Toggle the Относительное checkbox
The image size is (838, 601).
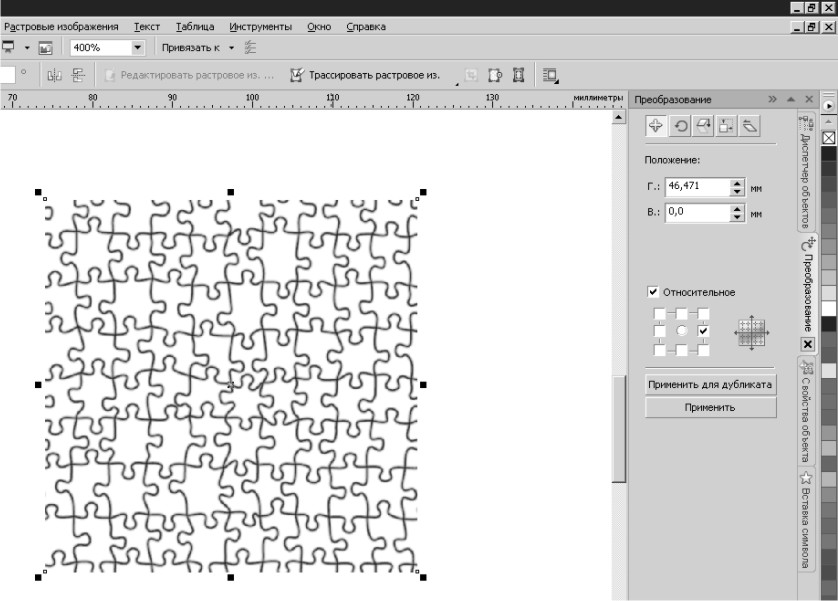click(653, 292)
